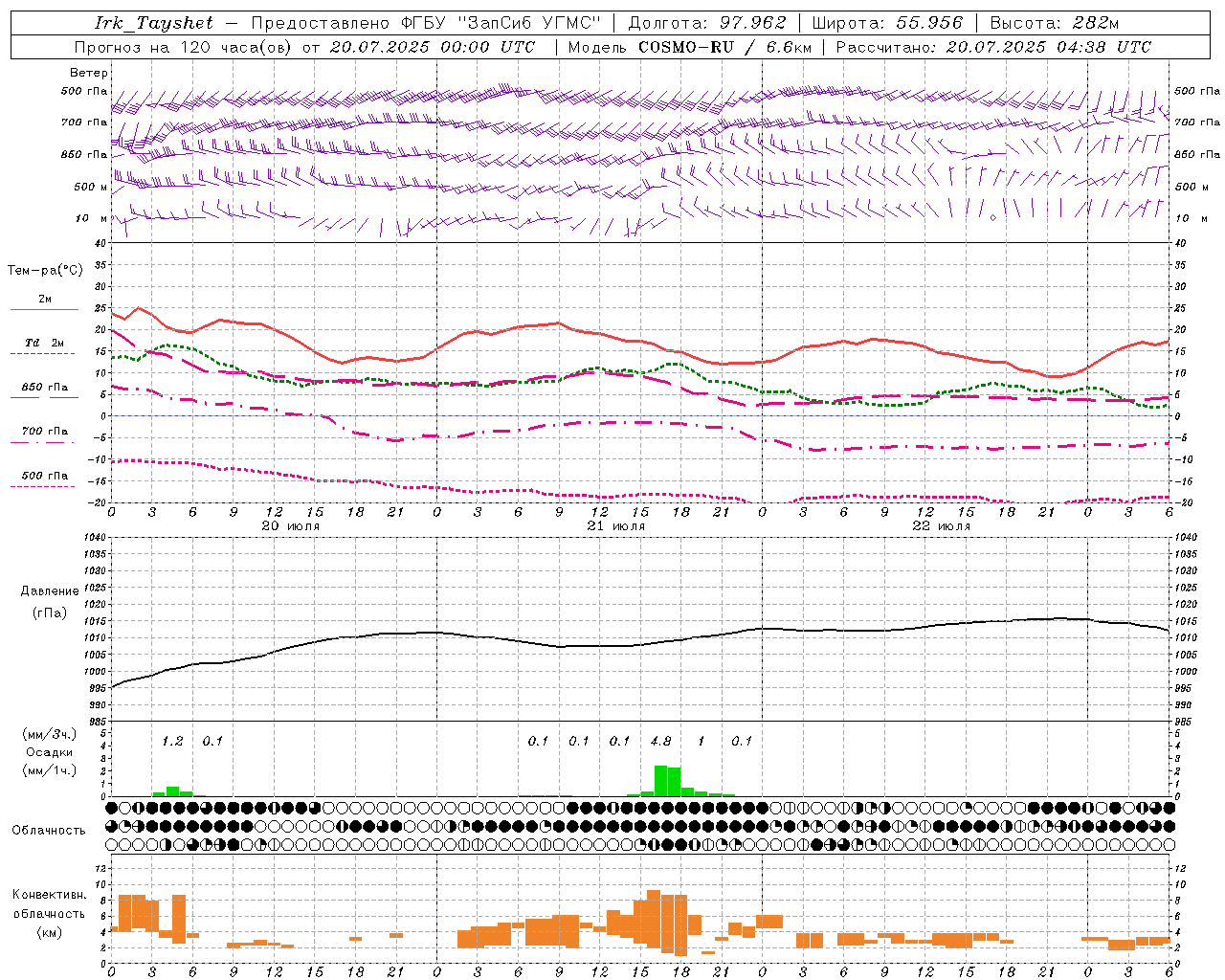Click the Высота: 282м value
This screenshot has height=980, width=1225.
tap(1054, 23)
